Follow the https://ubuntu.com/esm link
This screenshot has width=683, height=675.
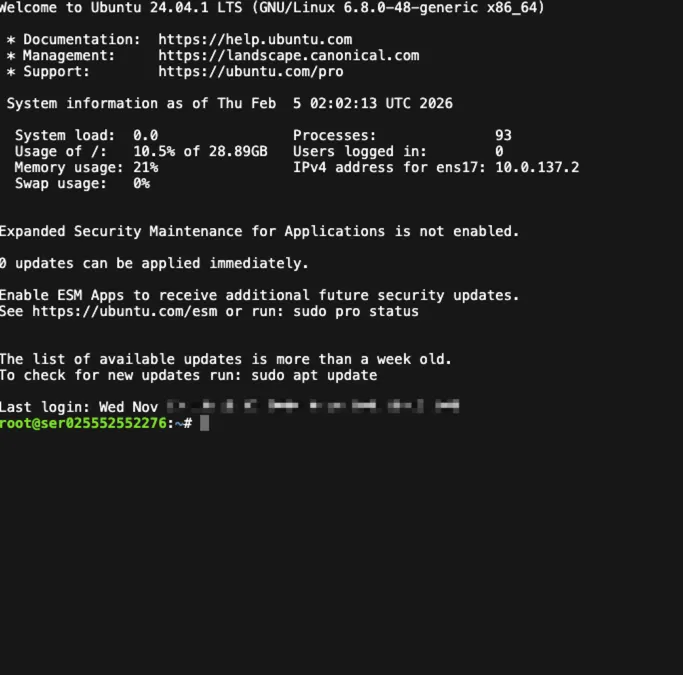116,311
